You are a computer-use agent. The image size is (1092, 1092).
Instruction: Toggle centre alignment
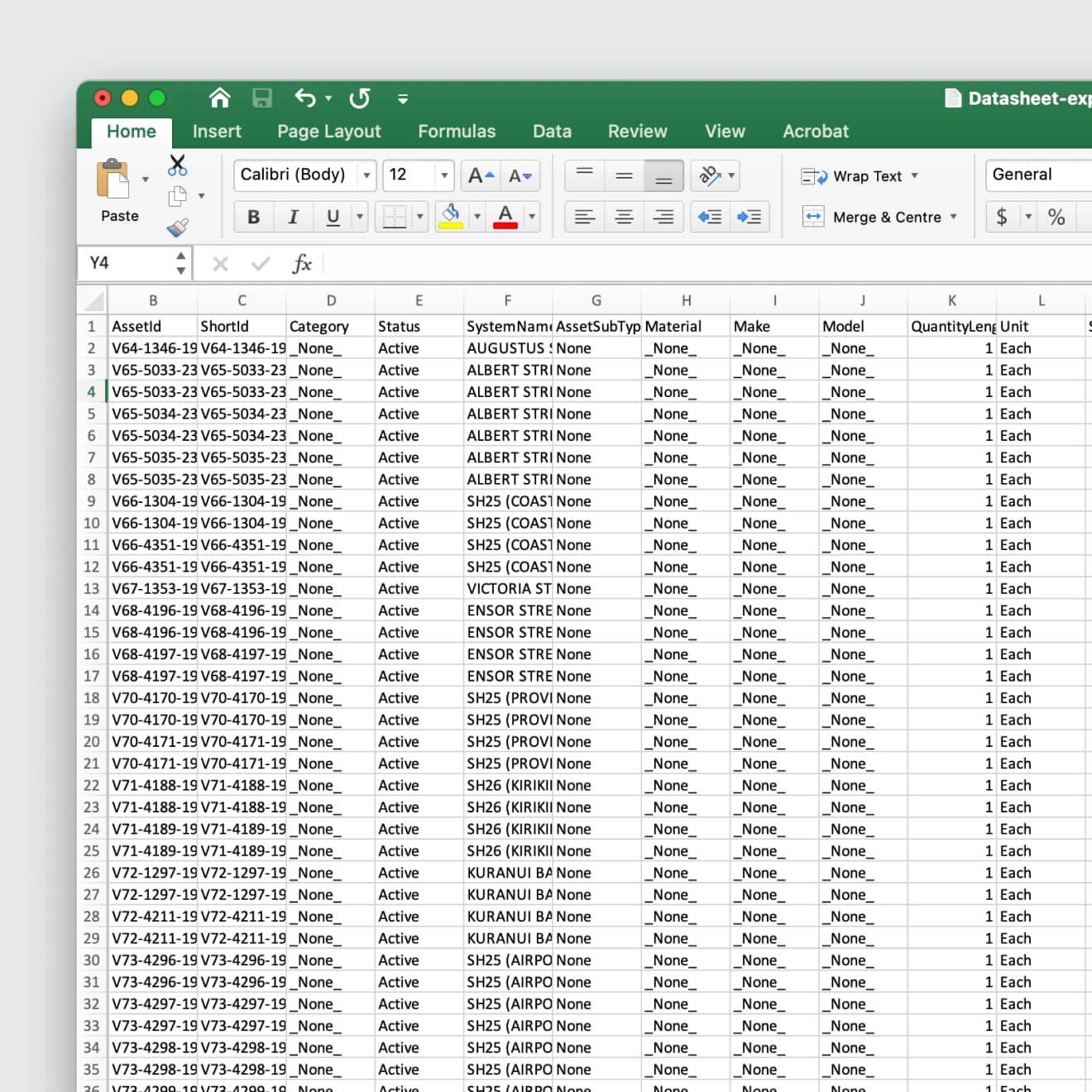624,217
